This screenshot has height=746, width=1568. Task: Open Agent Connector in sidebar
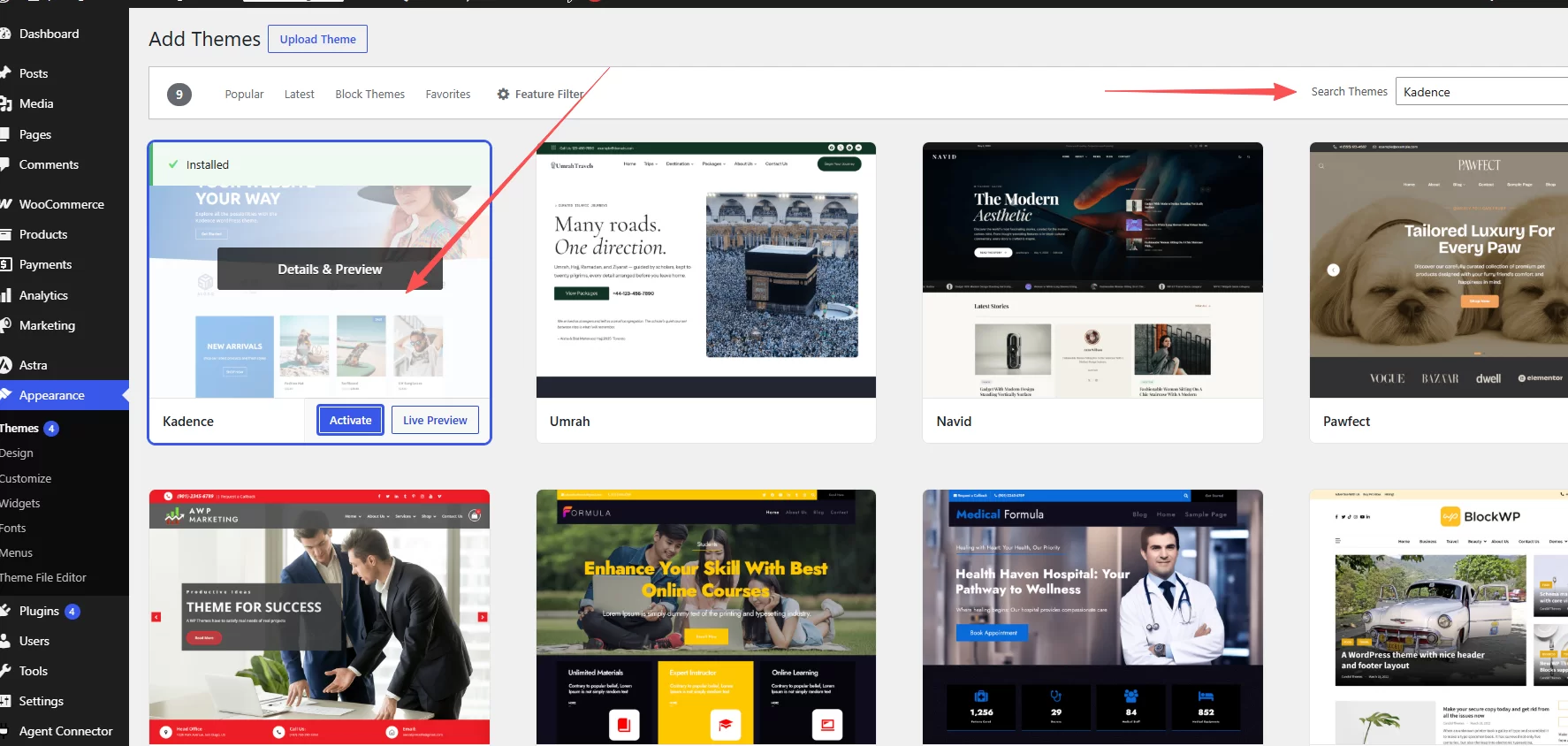65,731
